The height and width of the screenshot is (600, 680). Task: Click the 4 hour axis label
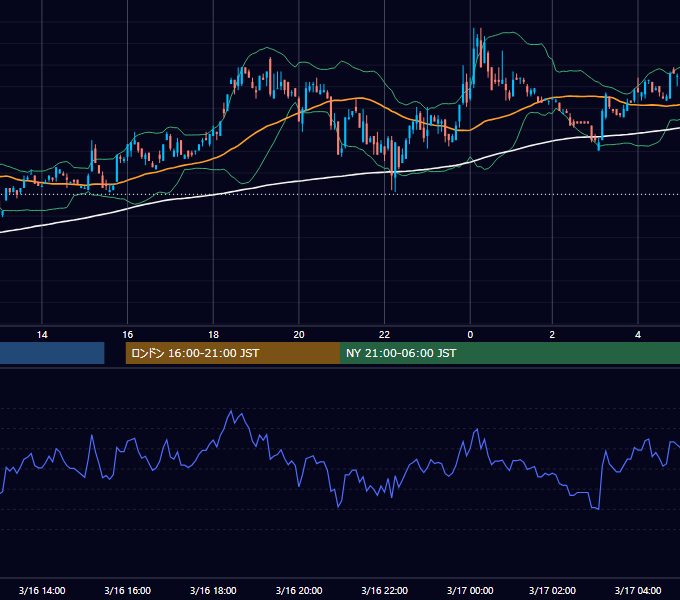click(x=638, y=335)
